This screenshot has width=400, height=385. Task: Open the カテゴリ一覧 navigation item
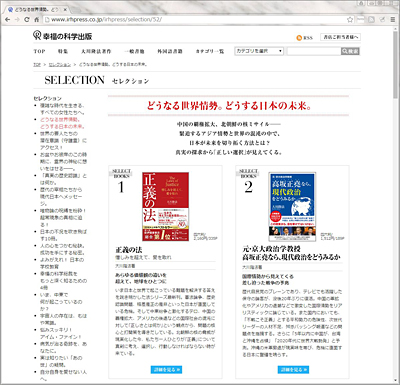tap(210, 51)
